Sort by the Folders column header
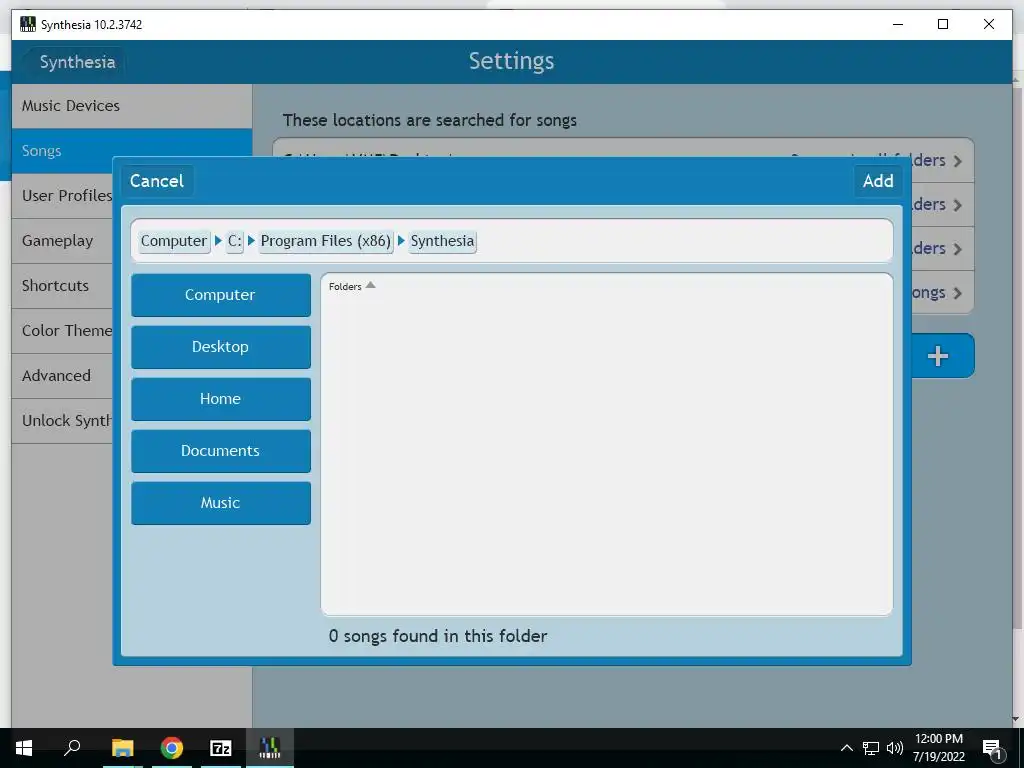Viewport: 1024px width, 768px height. pyautogui.click(x=352, y=286)
